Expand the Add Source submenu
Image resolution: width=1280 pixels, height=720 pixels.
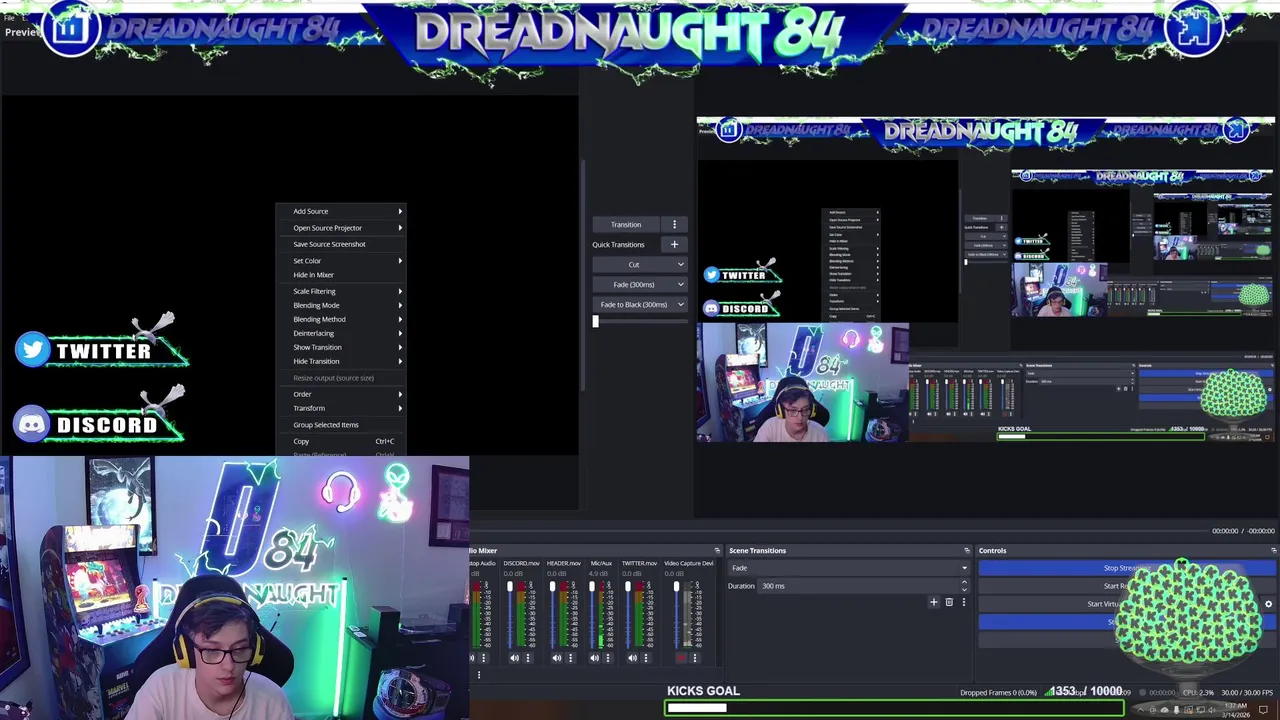coord(341,211)
